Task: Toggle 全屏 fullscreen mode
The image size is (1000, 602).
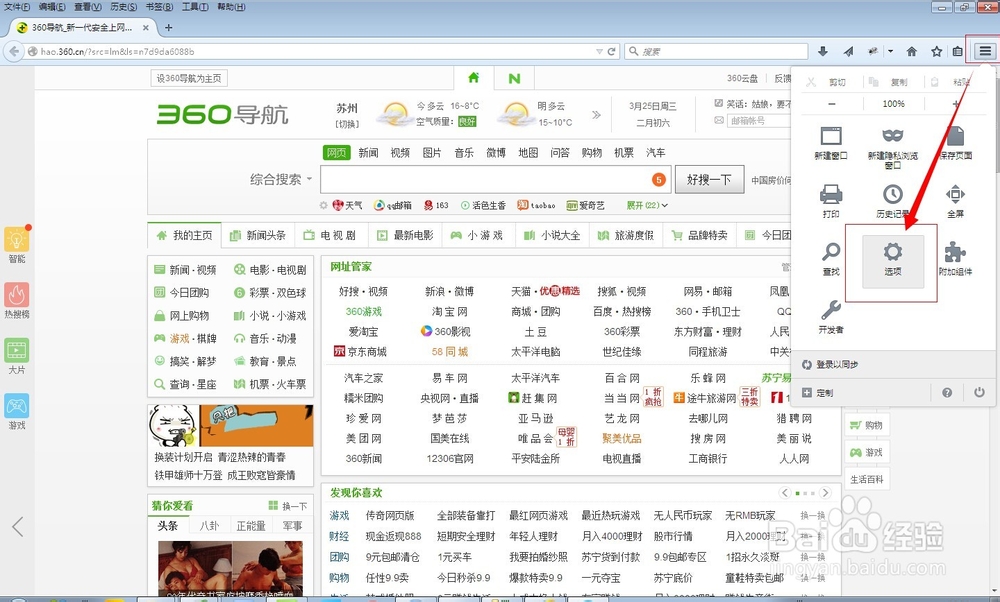Action: pyautogui.click(x=957, y=196)
